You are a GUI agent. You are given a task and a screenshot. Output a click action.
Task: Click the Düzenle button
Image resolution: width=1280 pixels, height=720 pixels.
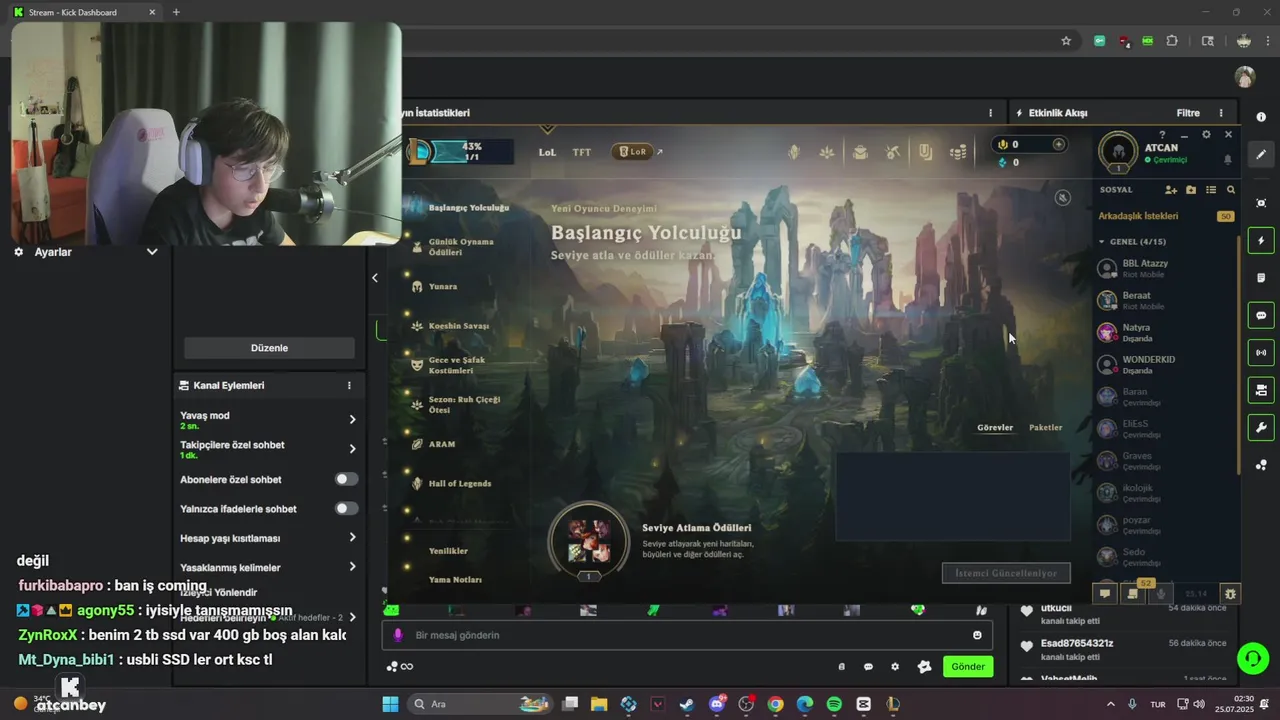269,348
